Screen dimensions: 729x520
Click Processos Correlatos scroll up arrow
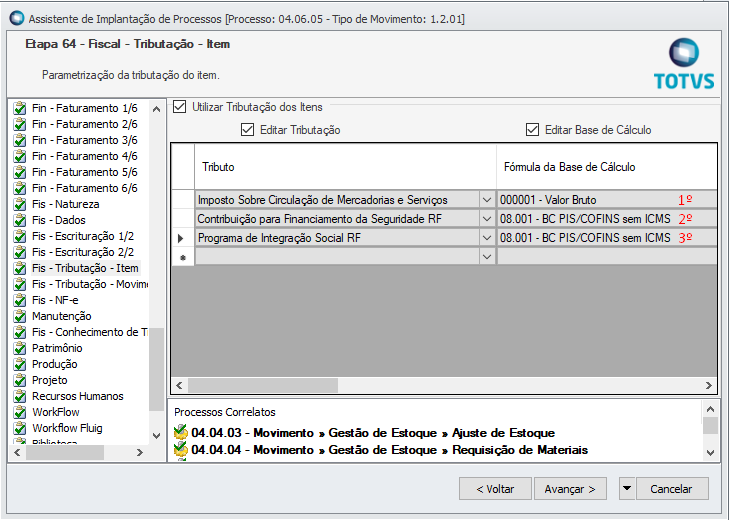coord(710,409)
